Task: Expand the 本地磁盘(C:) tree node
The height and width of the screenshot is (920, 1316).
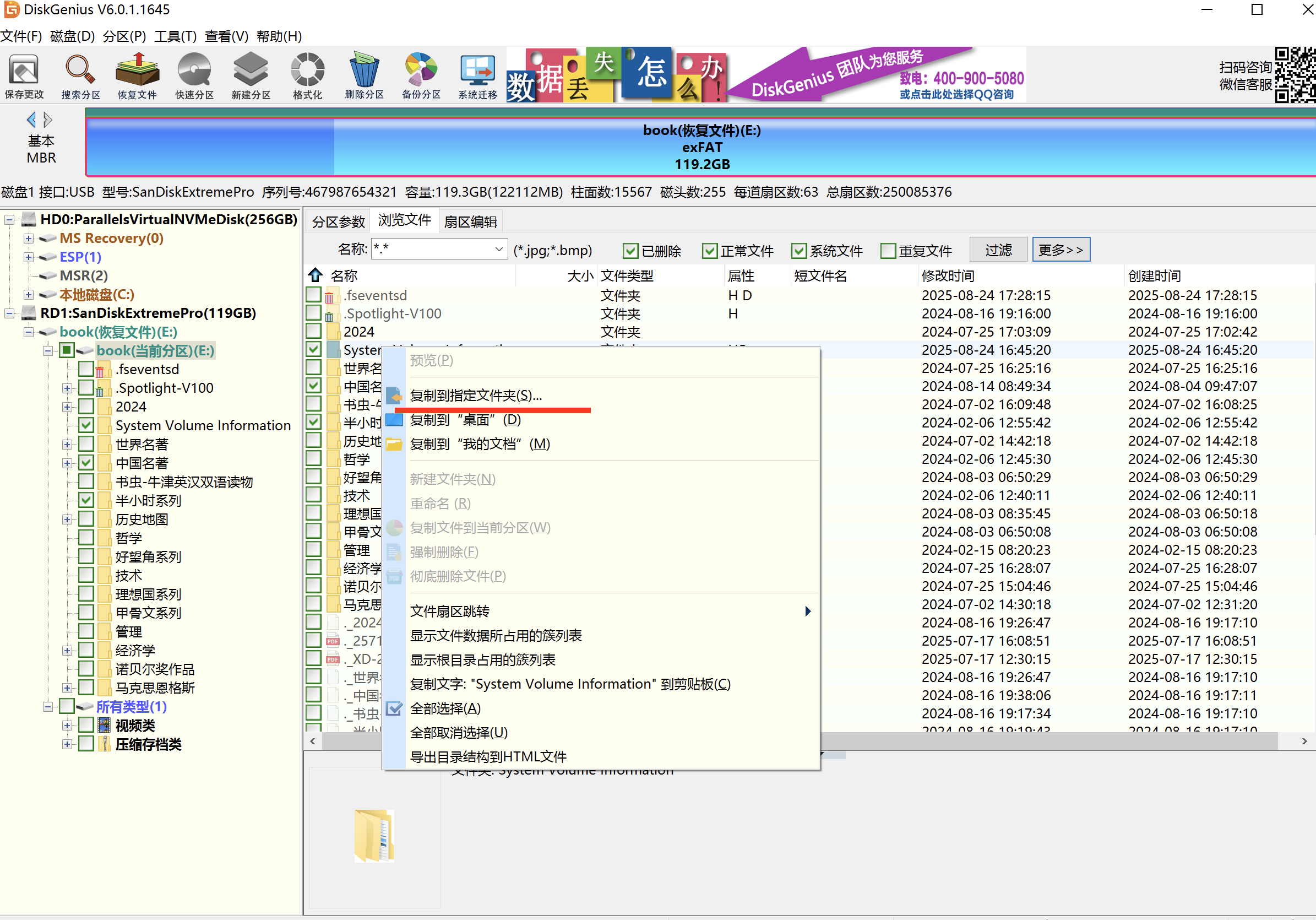Action: 29,295
